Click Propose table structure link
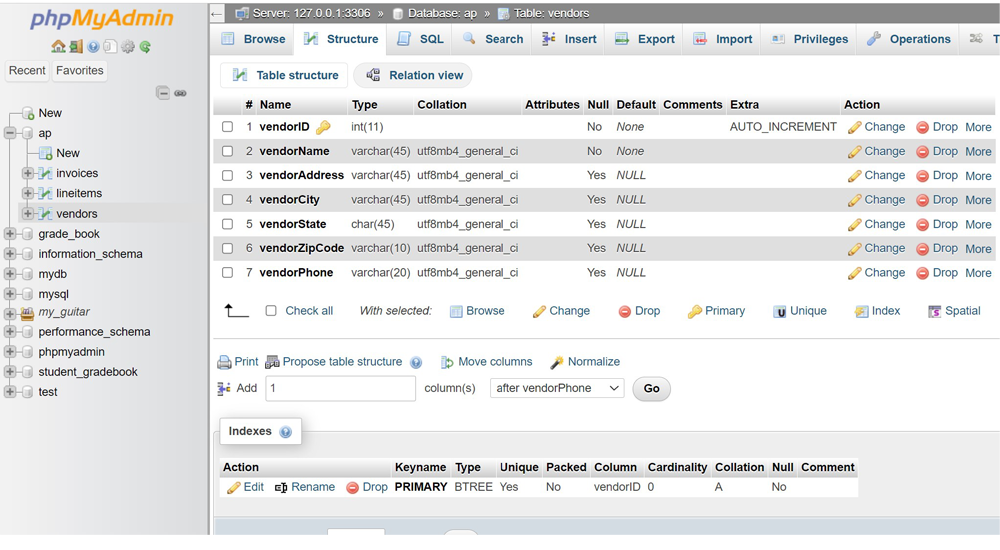 coord(342,362)
